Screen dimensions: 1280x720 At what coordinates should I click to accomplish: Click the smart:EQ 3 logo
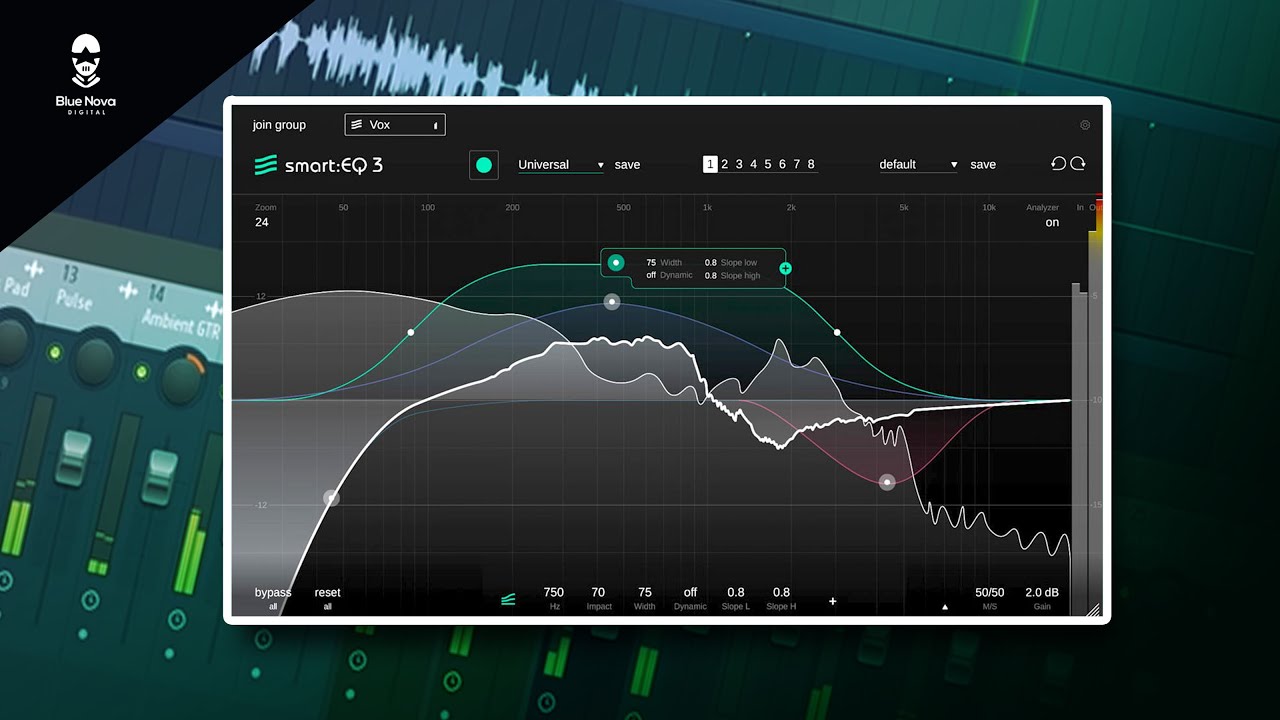pyautogui.click(x=319, y=165)
